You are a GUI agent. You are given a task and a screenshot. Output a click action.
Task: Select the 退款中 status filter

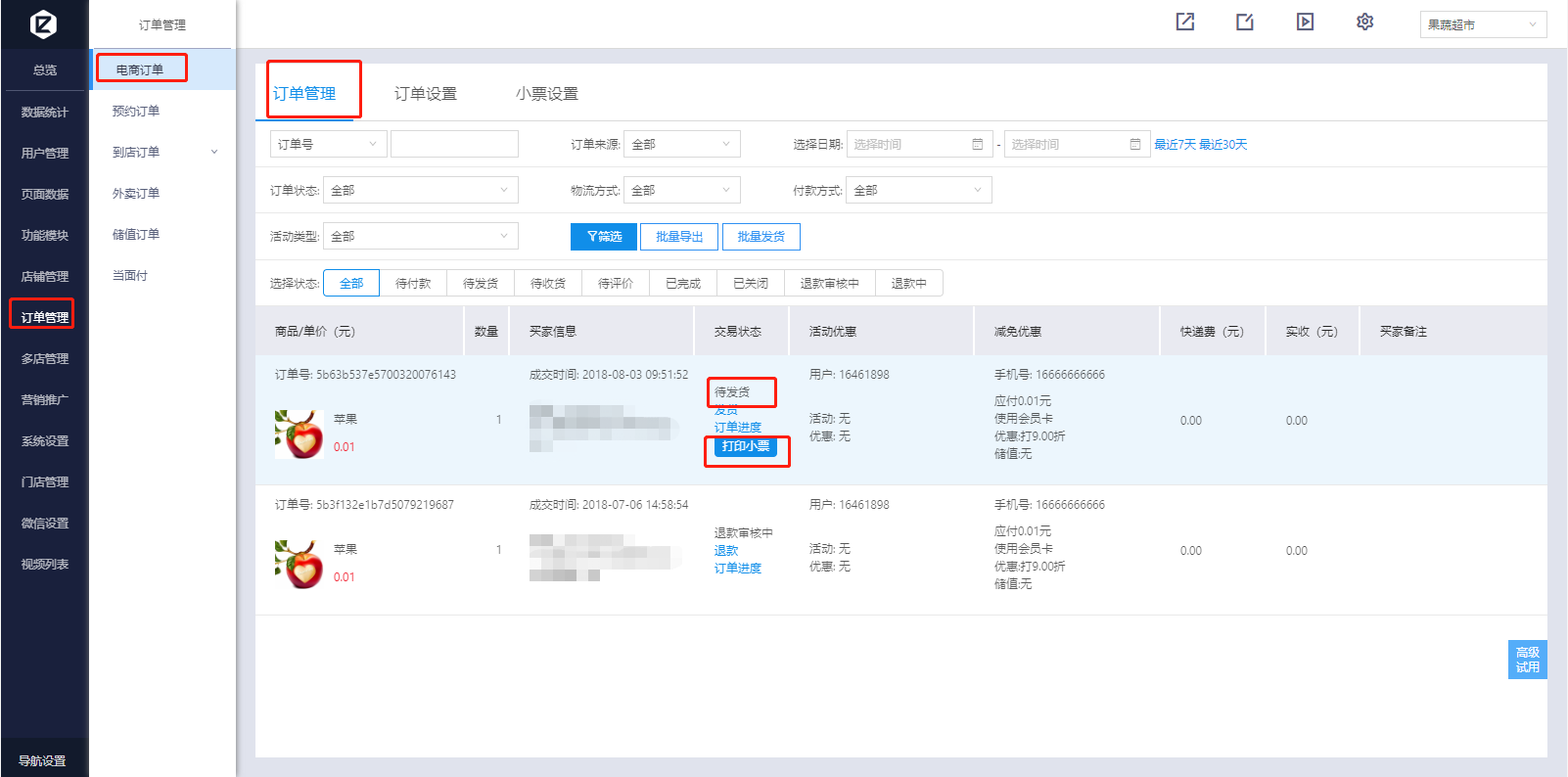click(x=909, y=283)
